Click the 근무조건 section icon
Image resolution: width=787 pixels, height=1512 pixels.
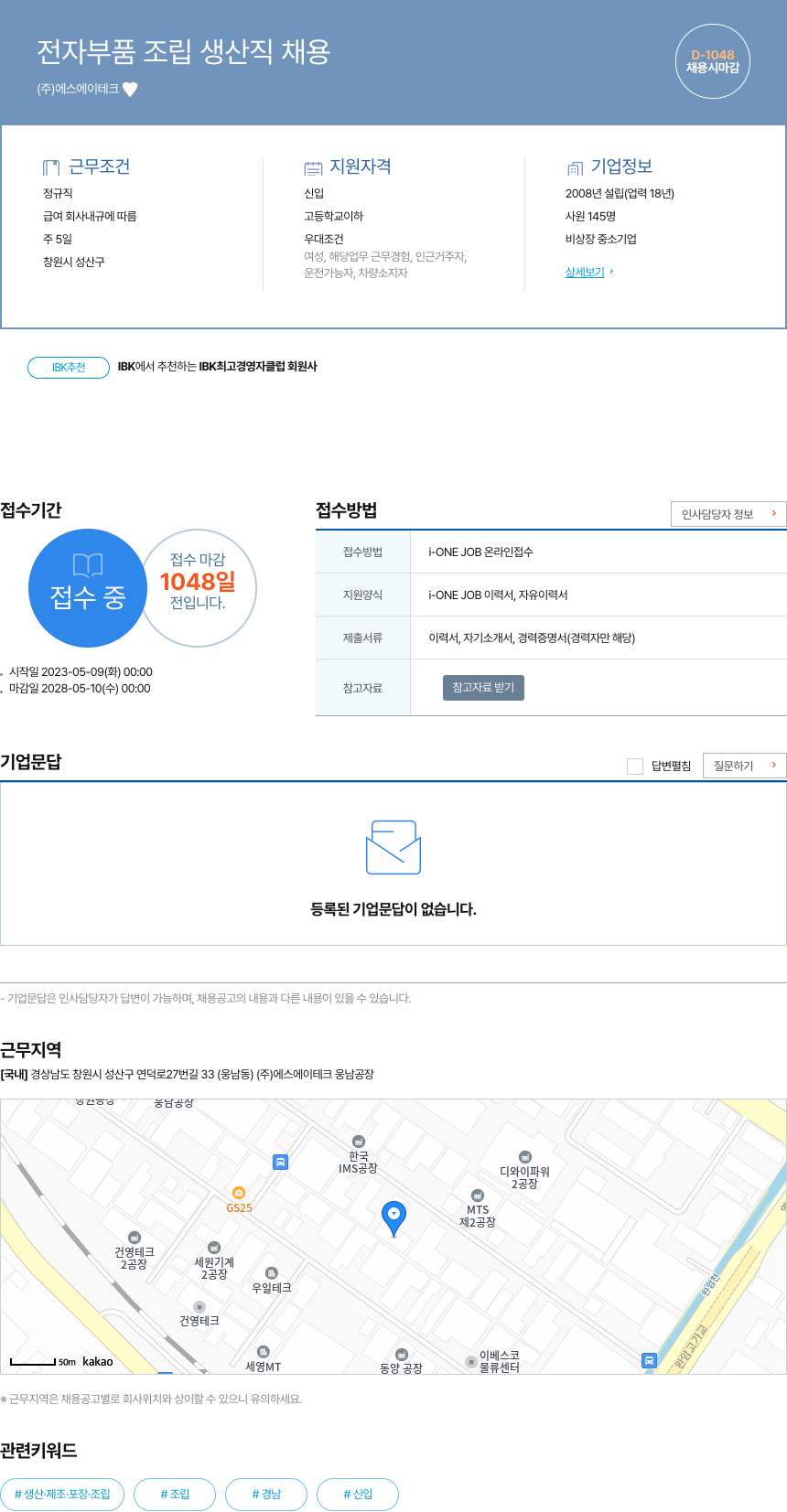click(x=51, y=167)
